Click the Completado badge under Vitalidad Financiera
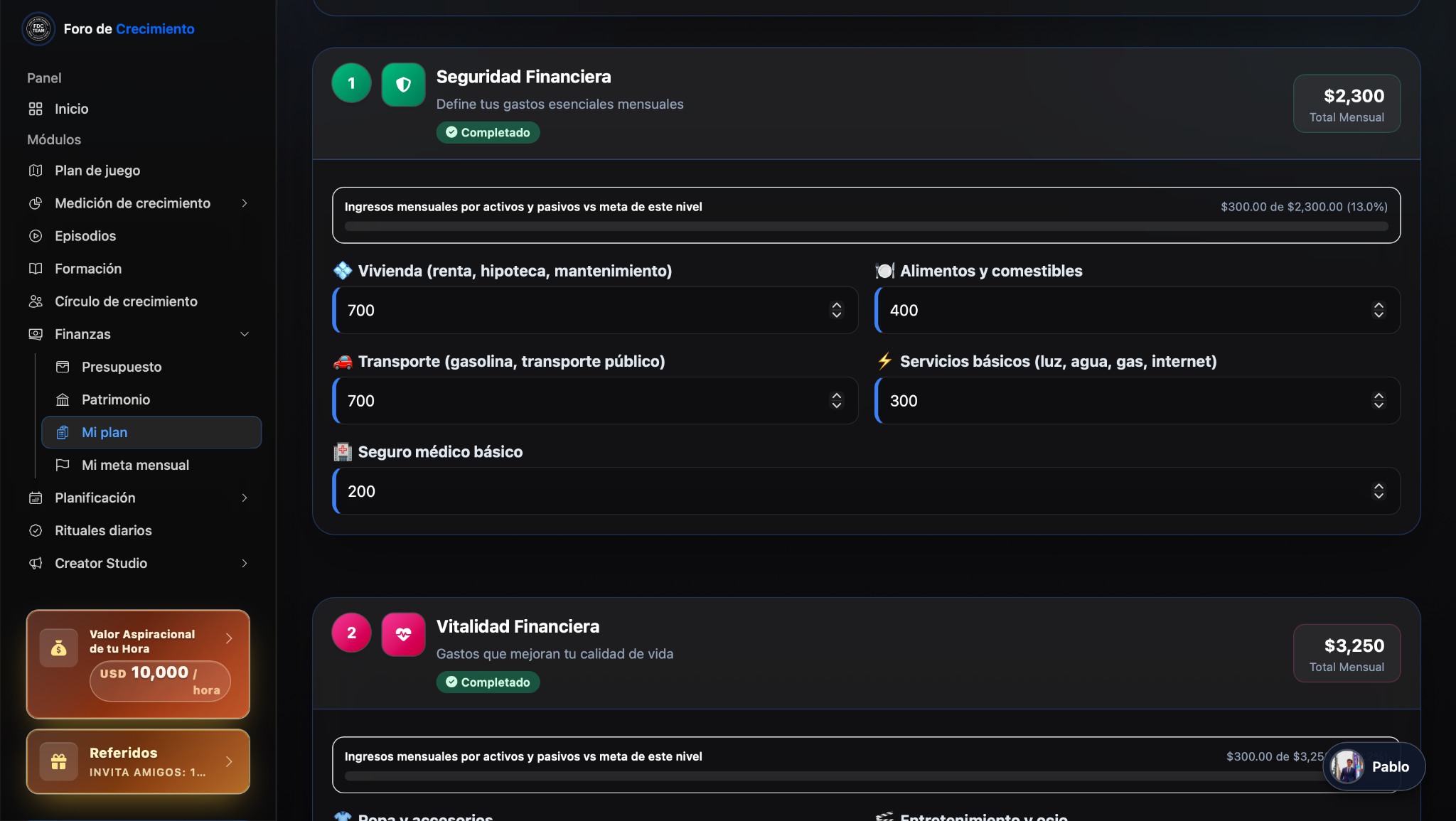The image size is (1456, 821). 488,682
